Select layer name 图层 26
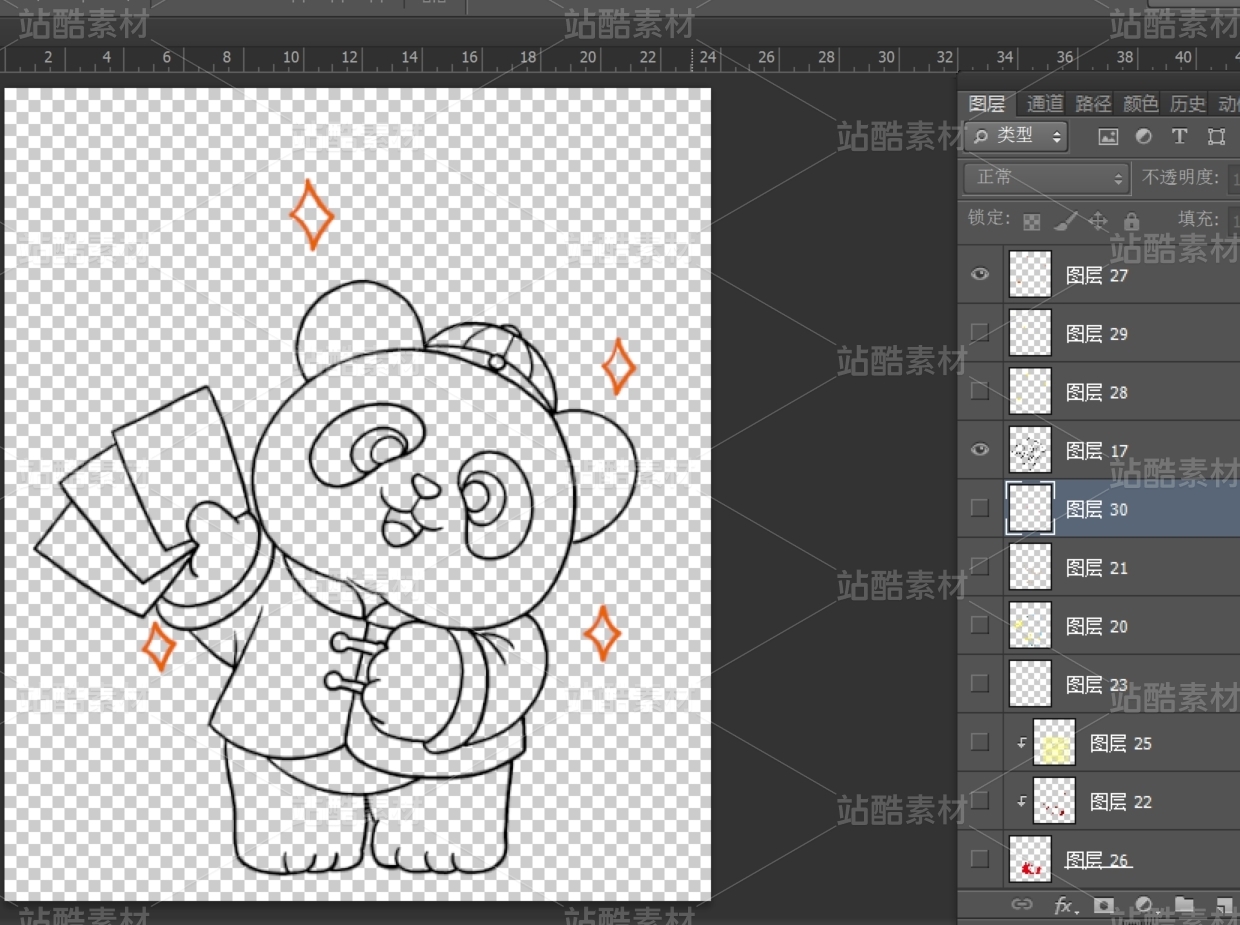The width and height of the screenshot is (1240, 925). tap(1097, 860)
